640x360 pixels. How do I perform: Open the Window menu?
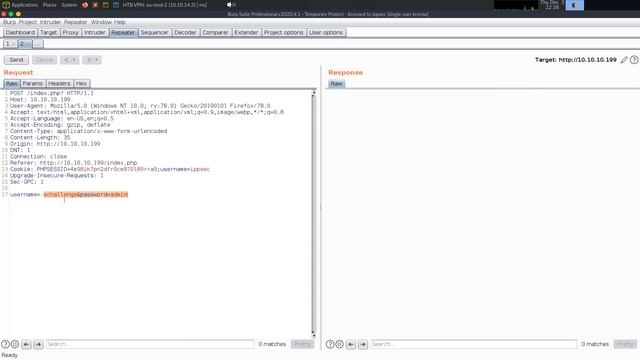point(101,22)
